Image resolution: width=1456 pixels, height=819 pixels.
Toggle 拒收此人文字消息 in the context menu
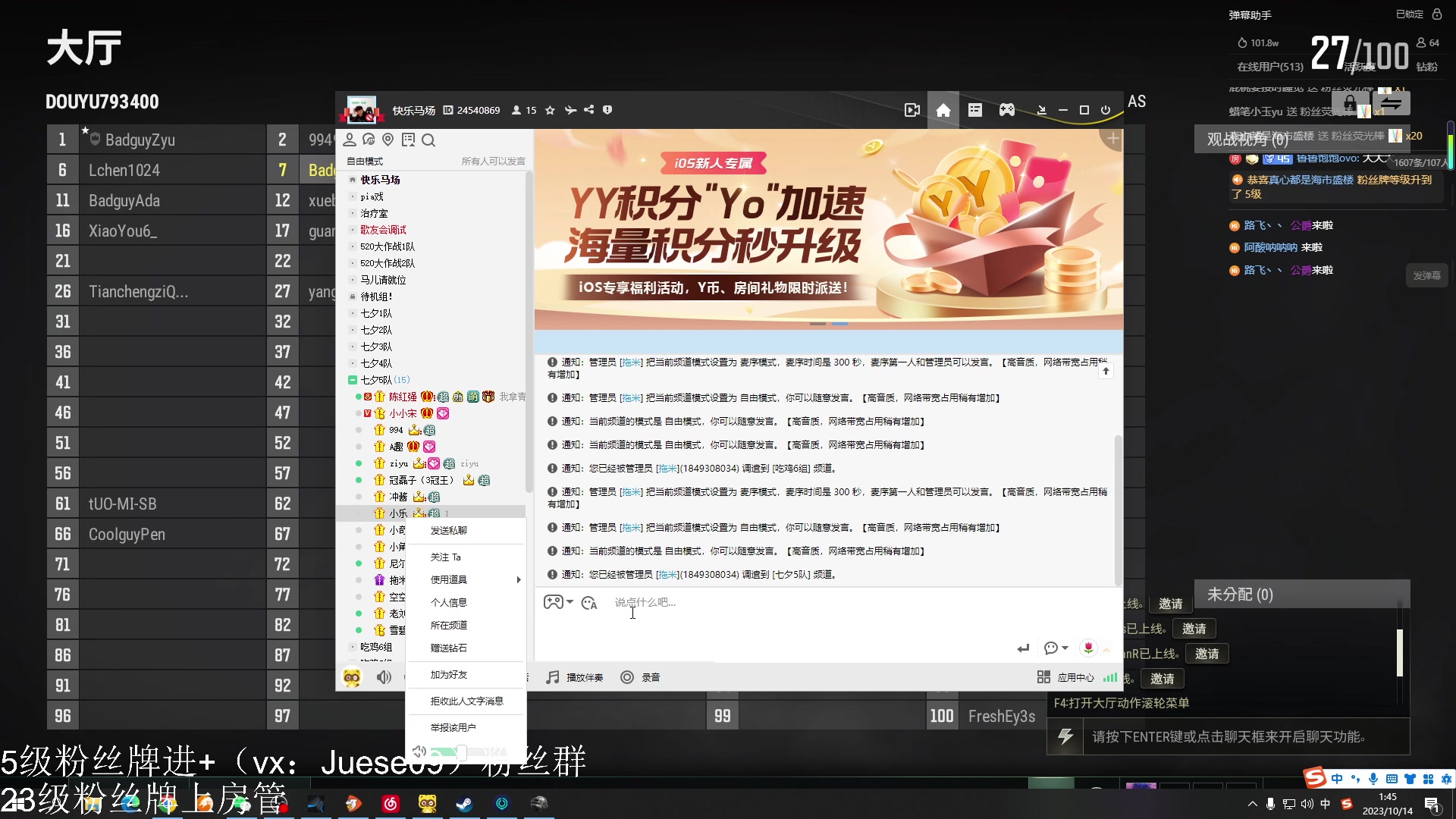[466, 701]
